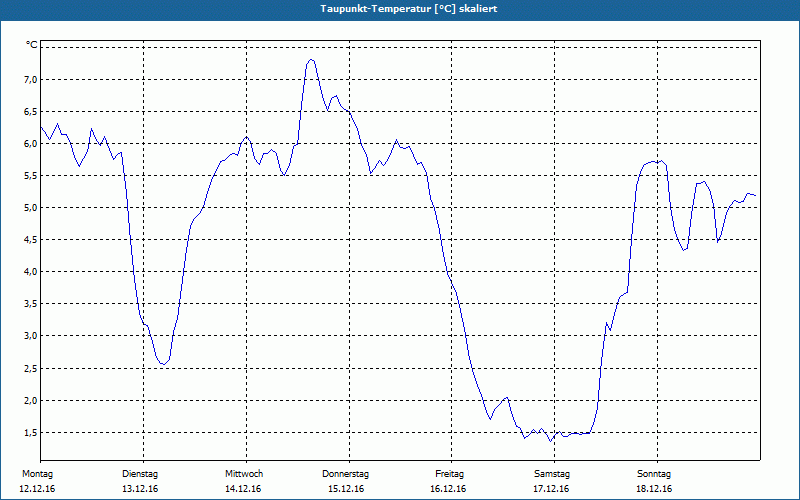800x500 pixels.
Task: Click the date '16.12.16'
Action: 448,489
